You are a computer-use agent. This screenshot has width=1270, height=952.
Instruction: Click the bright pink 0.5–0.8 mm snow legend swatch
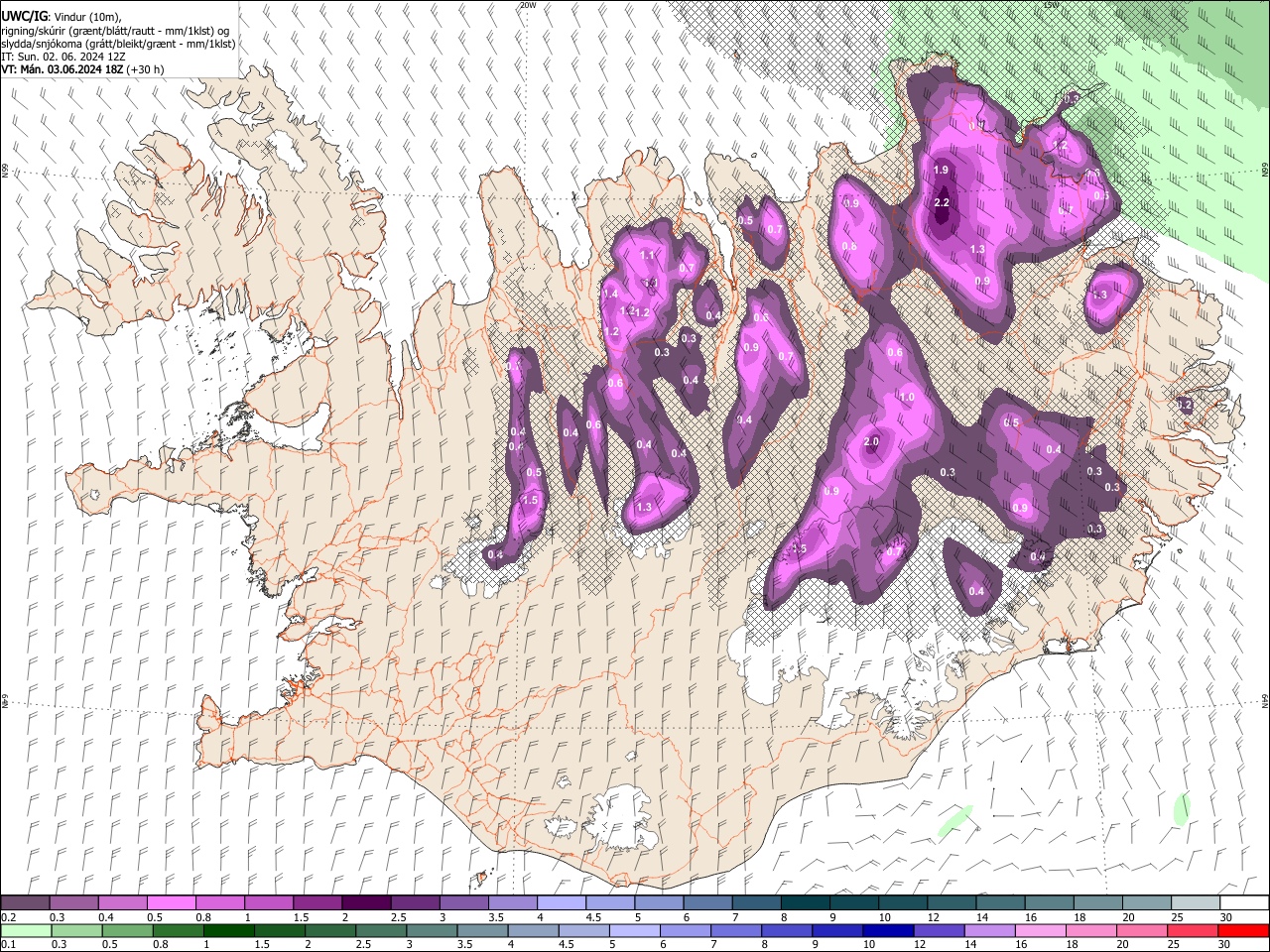click(x=171, y=903)
